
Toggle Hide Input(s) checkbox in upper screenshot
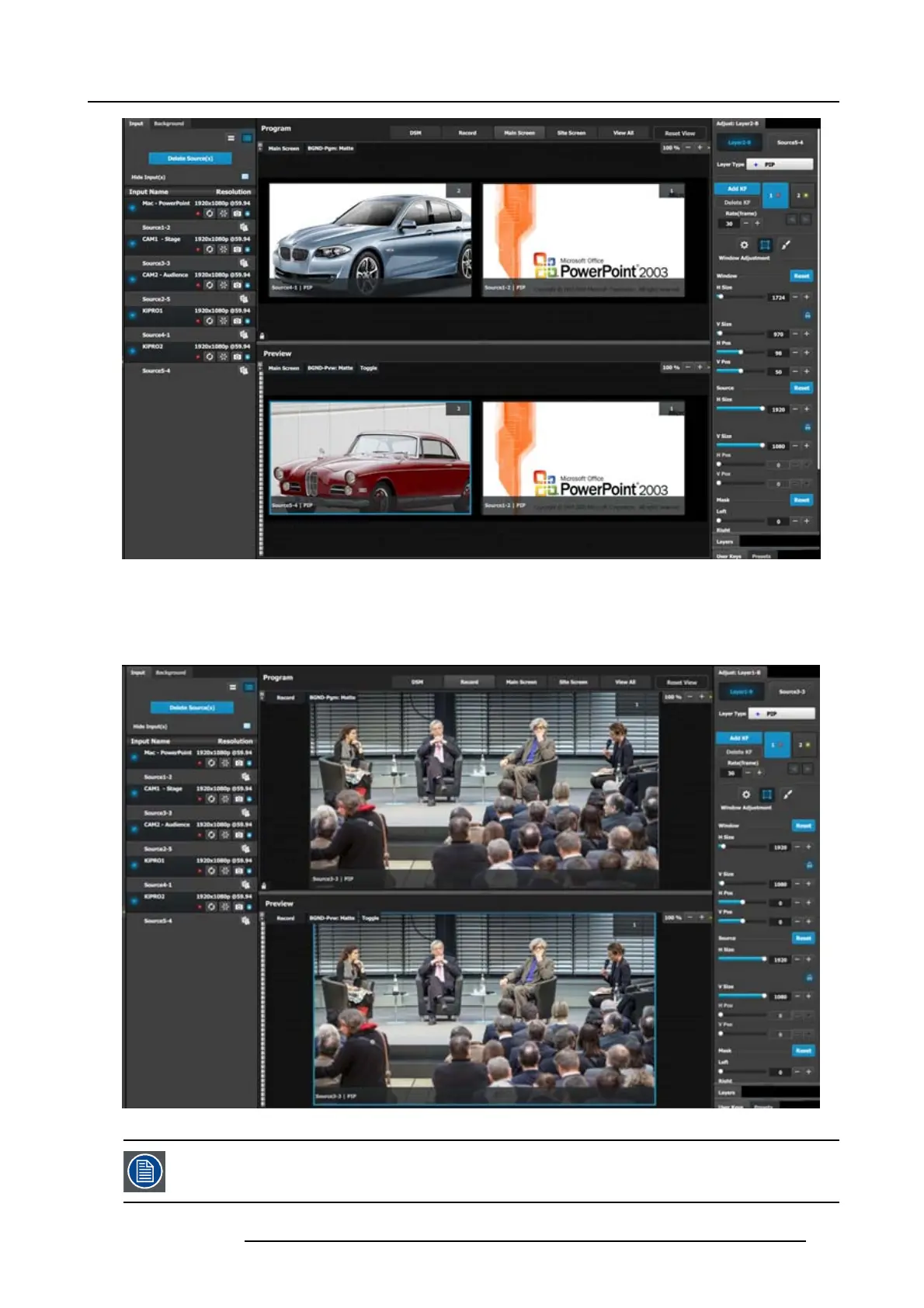coord(245,177)
